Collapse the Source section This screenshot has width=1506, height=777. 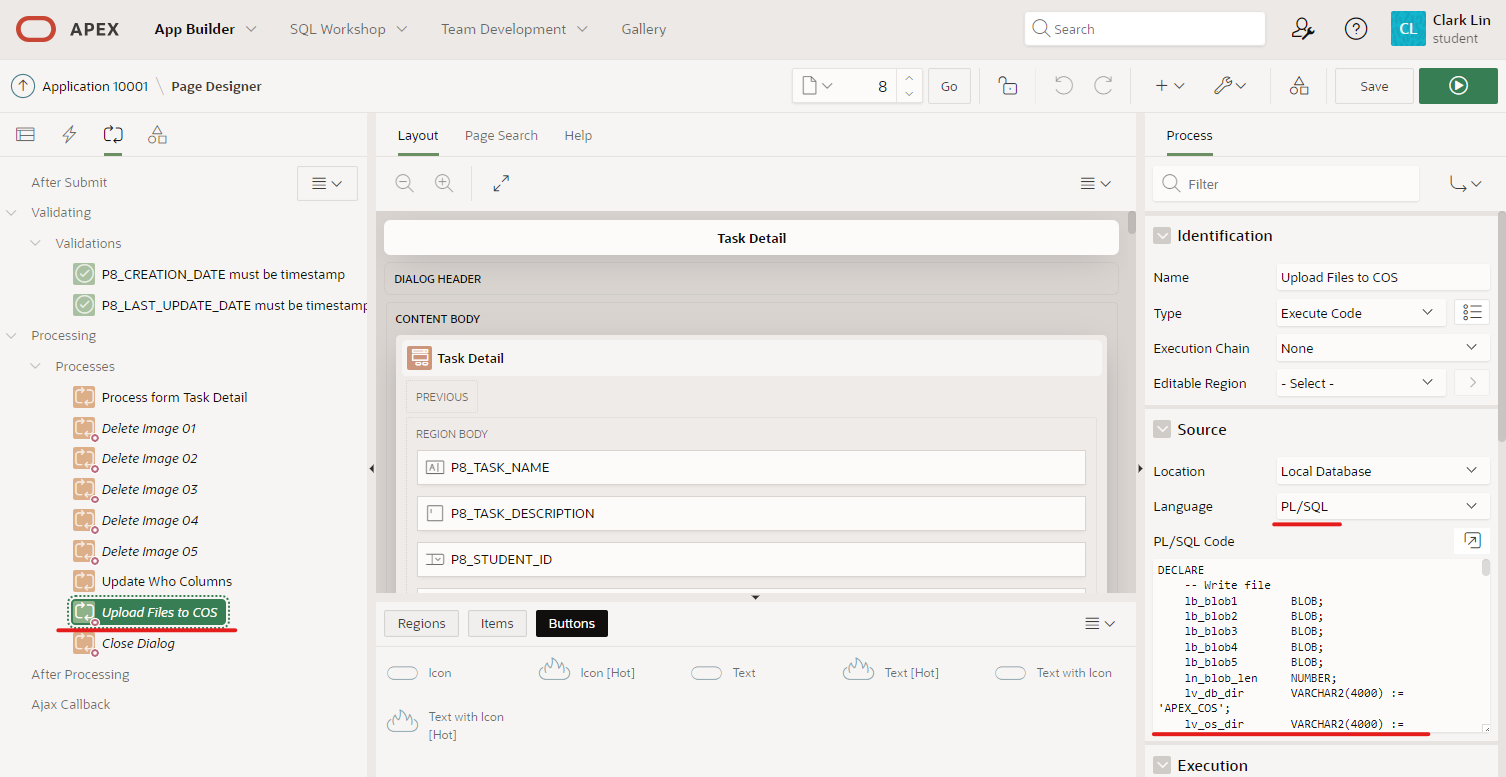1162,430
